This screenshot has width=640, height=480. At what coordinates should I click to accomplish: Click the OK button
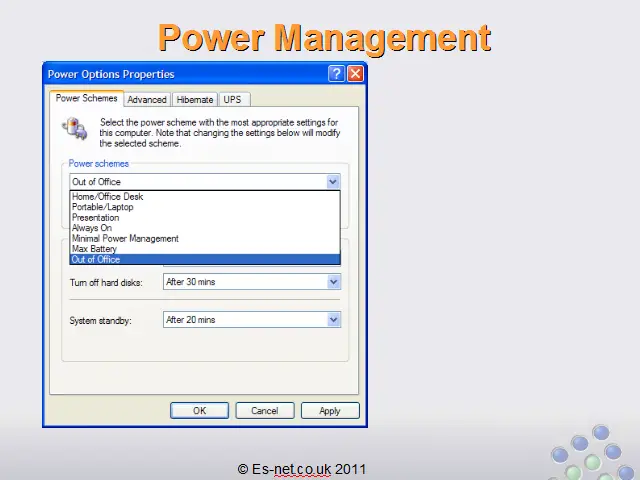(x=200, y=411)
